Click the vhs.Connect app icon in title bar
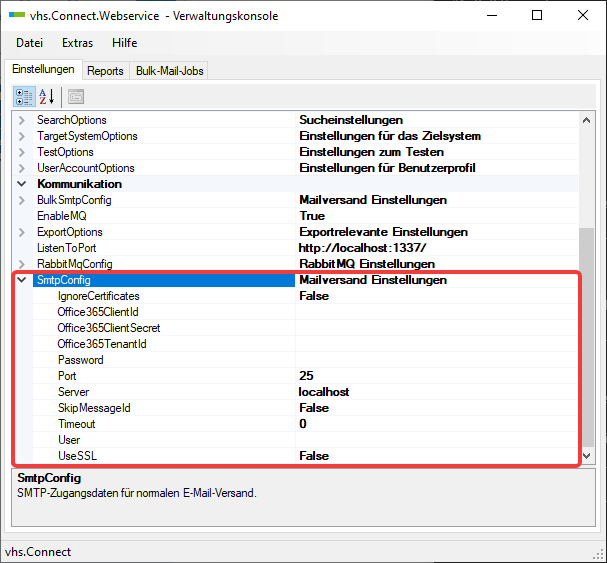Viewport: 607px width, 563px height. 17,15
